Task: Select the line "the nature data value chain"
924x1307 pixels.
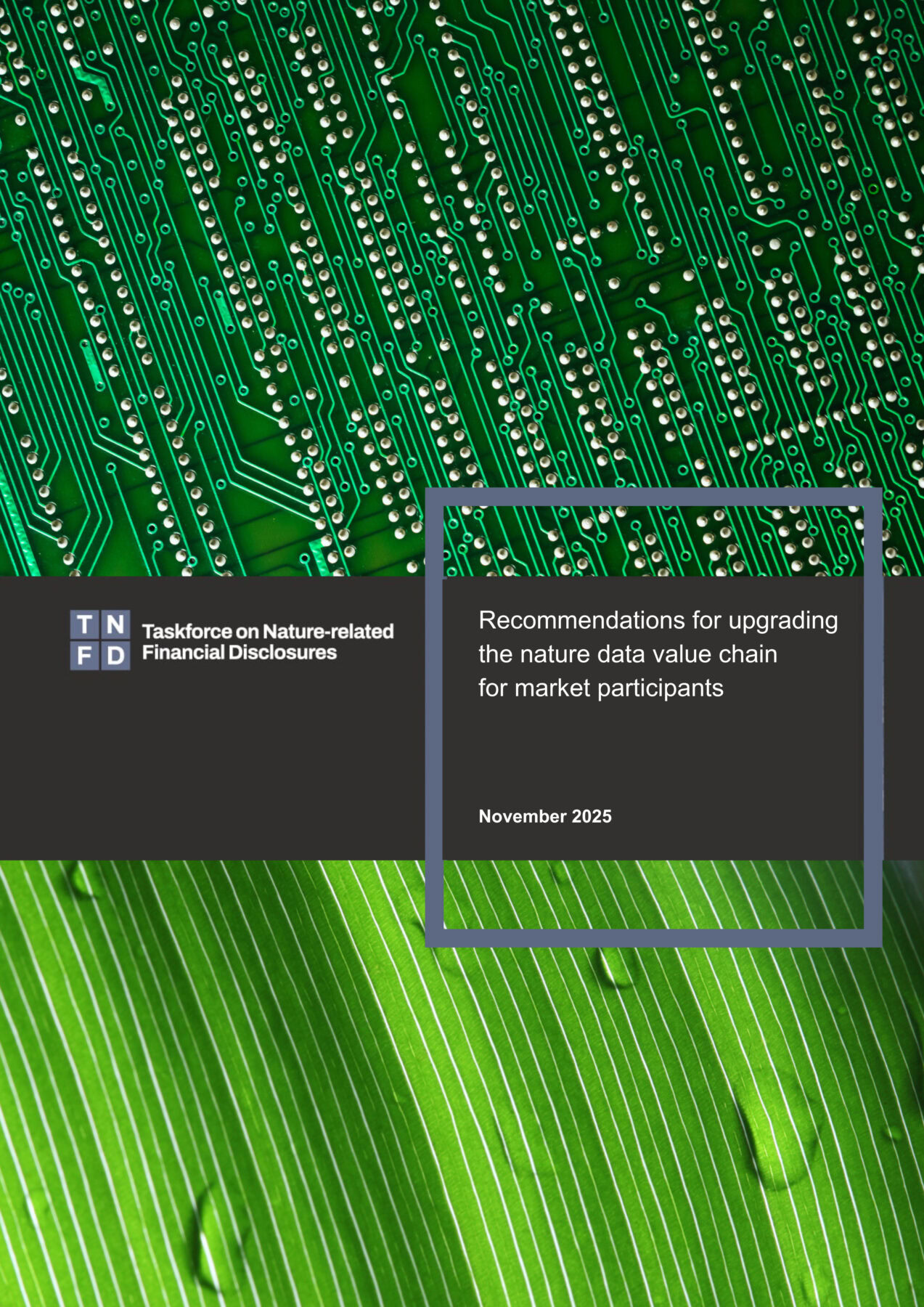Action: (x=627, y=654)
